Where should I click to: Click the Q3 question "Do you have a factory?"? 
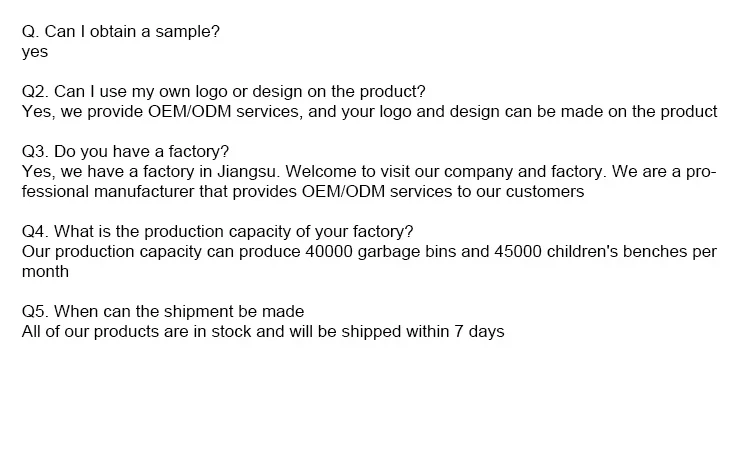click(x=125, y=152)
